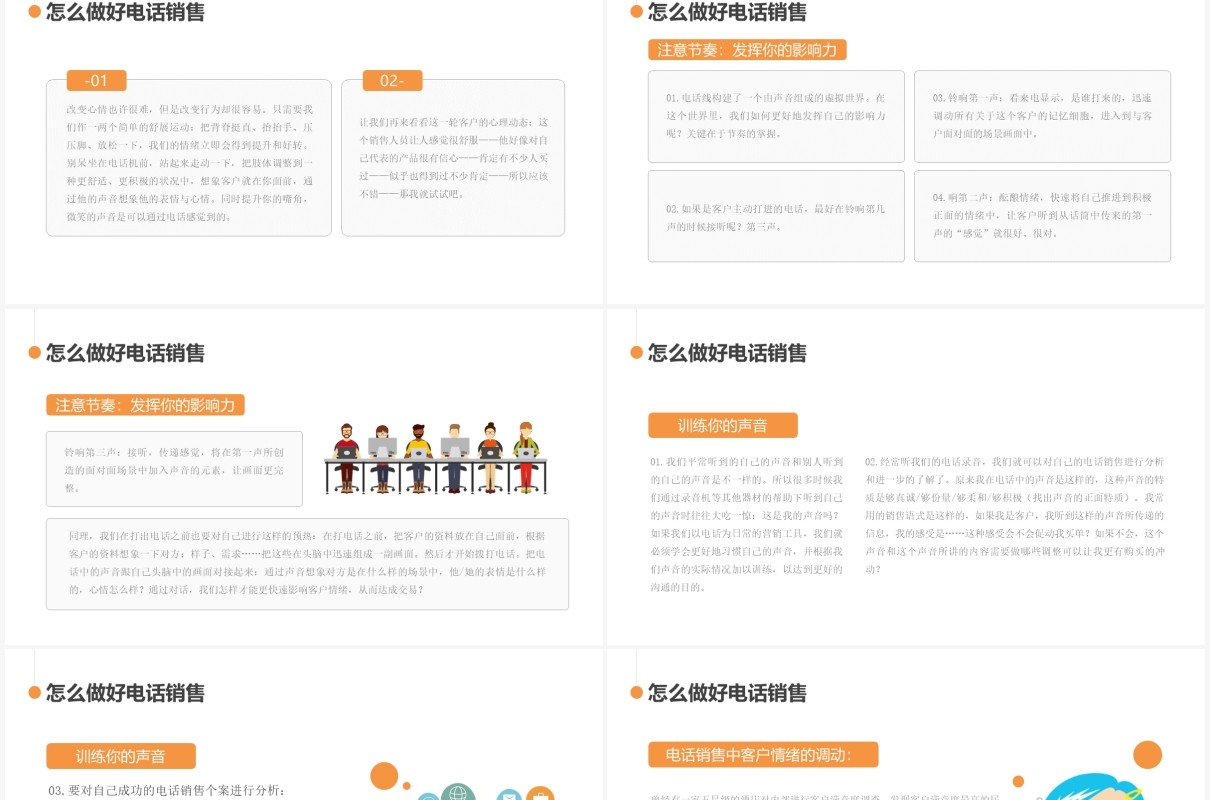Click the title above 电话销售中客户情绪的调动
The height and width of the screenshot is (800, 1210).
727,693
